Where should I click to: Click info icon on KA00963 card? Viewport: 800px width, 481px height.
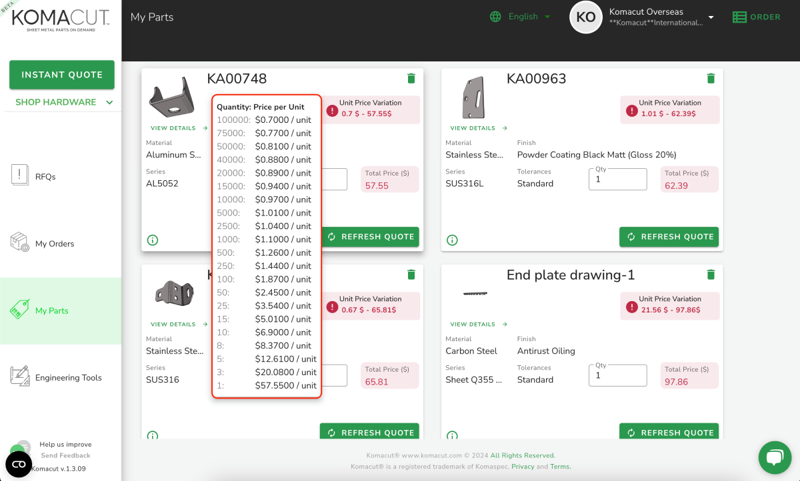(x=452, y=240)
